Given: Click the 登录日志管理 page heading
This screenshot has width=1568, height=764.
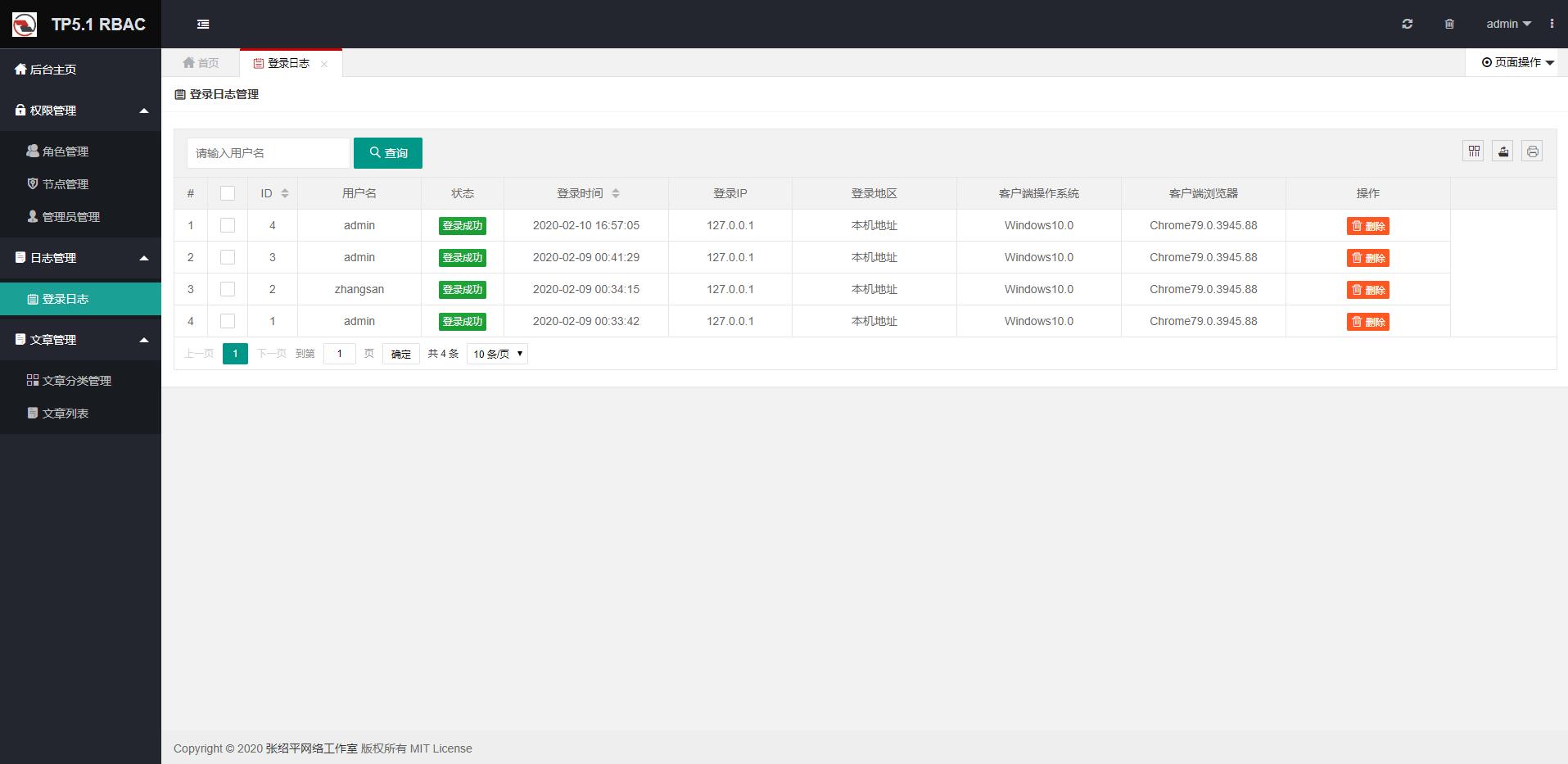Looking at the screenshot, I should click(x=217, y=94).
